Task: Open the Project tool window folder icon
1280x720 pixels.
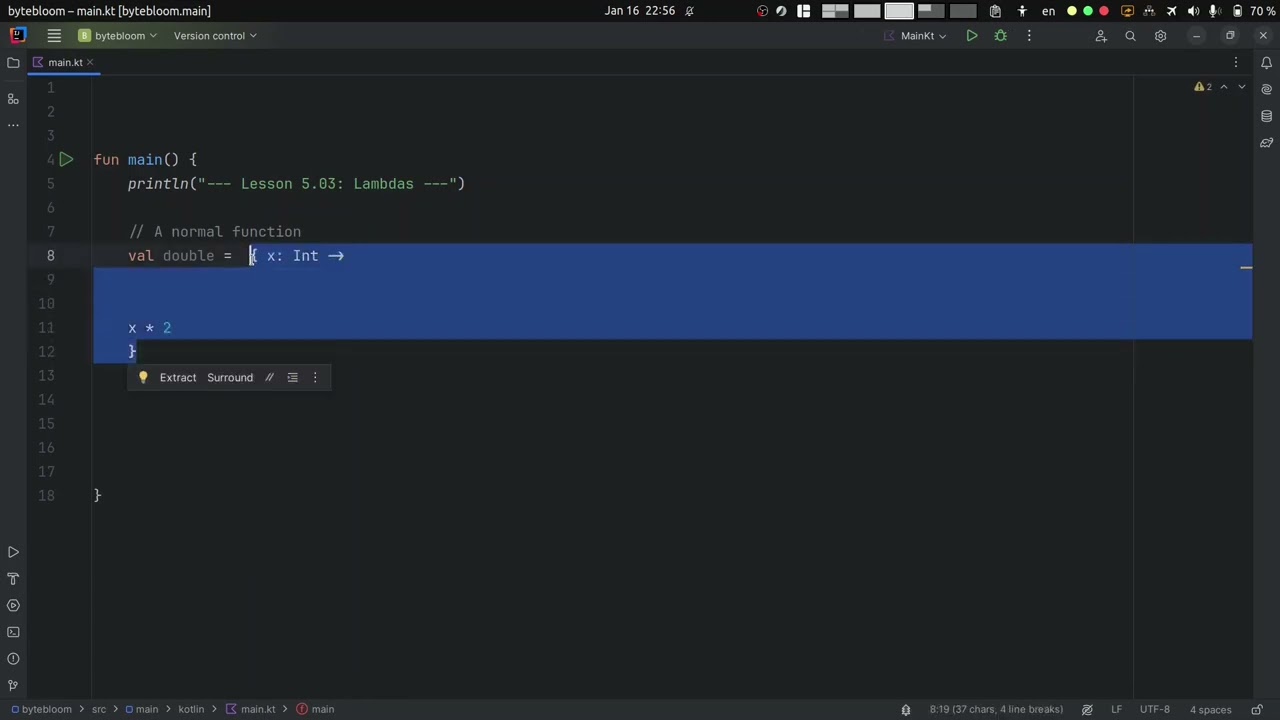Action: 13,63
